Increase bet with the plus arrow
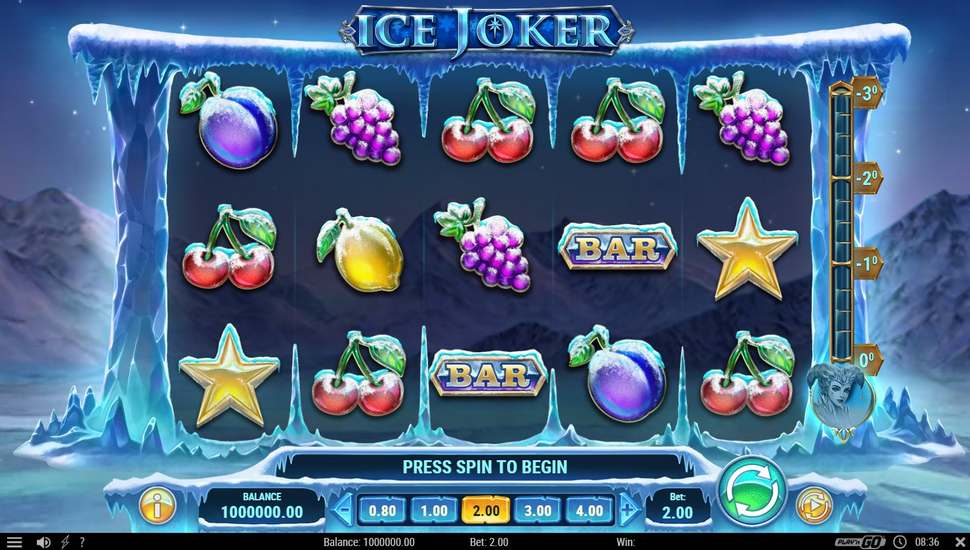Image resolution: width=970 pixels, height=550 pixels. (628, 510)
